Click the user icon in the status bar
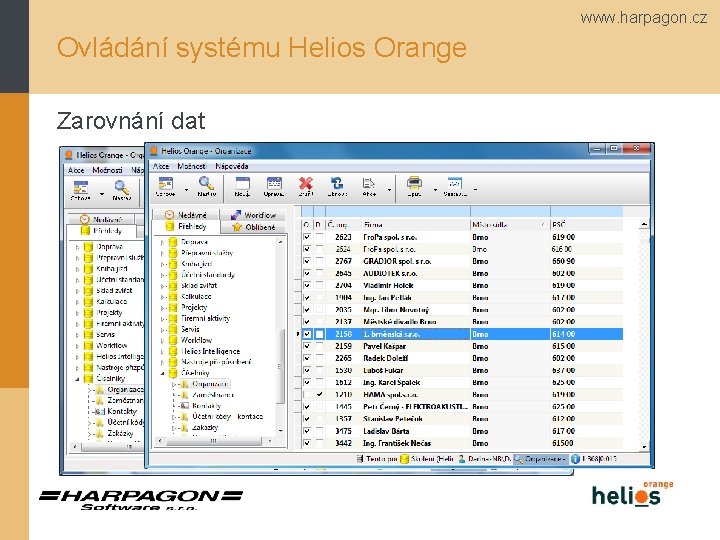Screen dimensions: 720x540 point(462,459)
